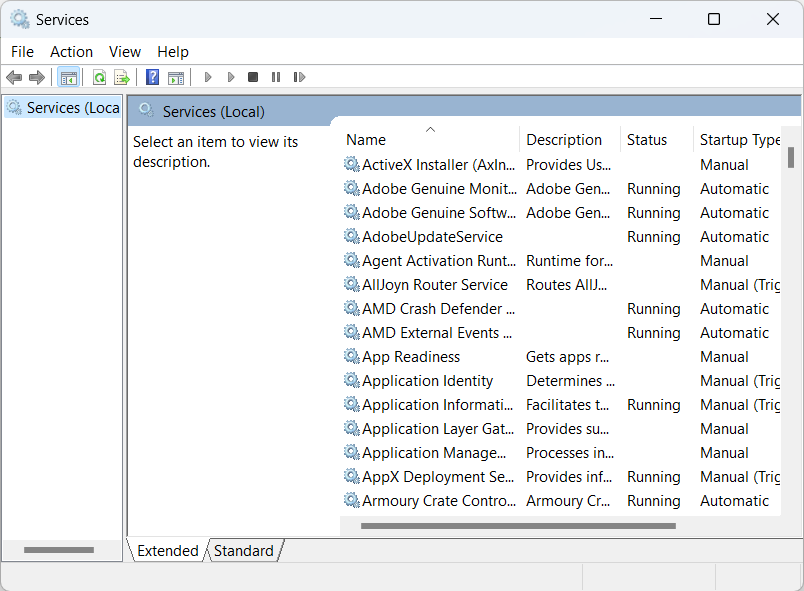Click the Stop Service square icon
804x591 pixels.
[253, 77]
